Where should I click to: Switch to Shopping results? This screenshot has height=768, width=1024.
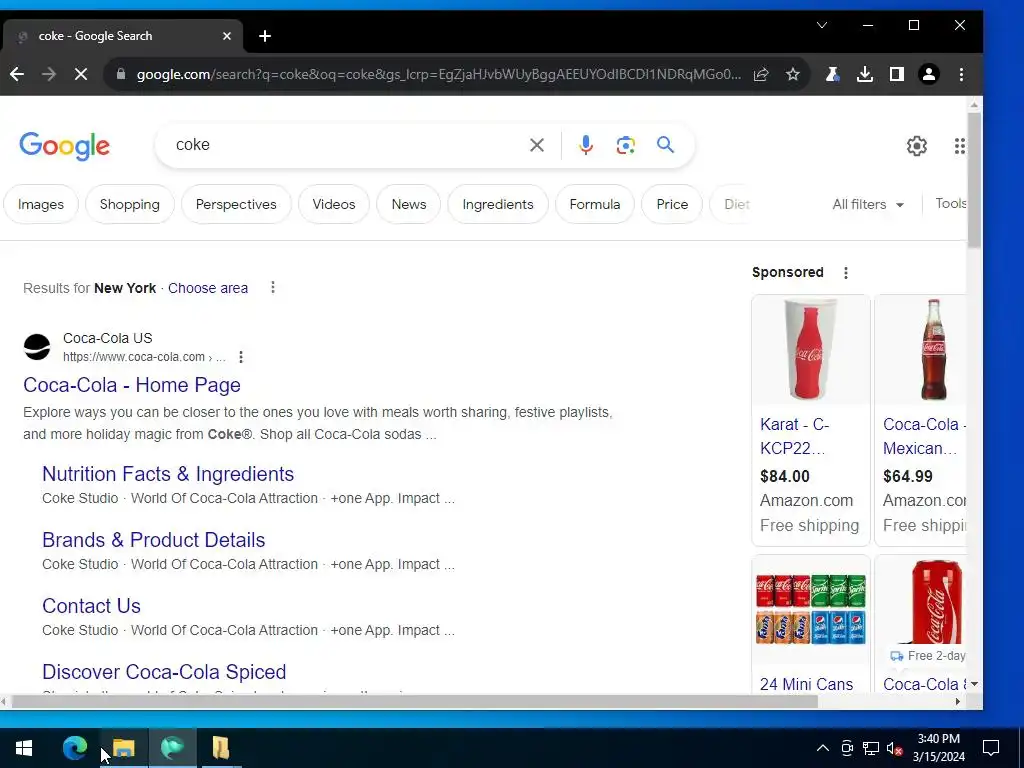pyautogui.click(x=129, y=204)
